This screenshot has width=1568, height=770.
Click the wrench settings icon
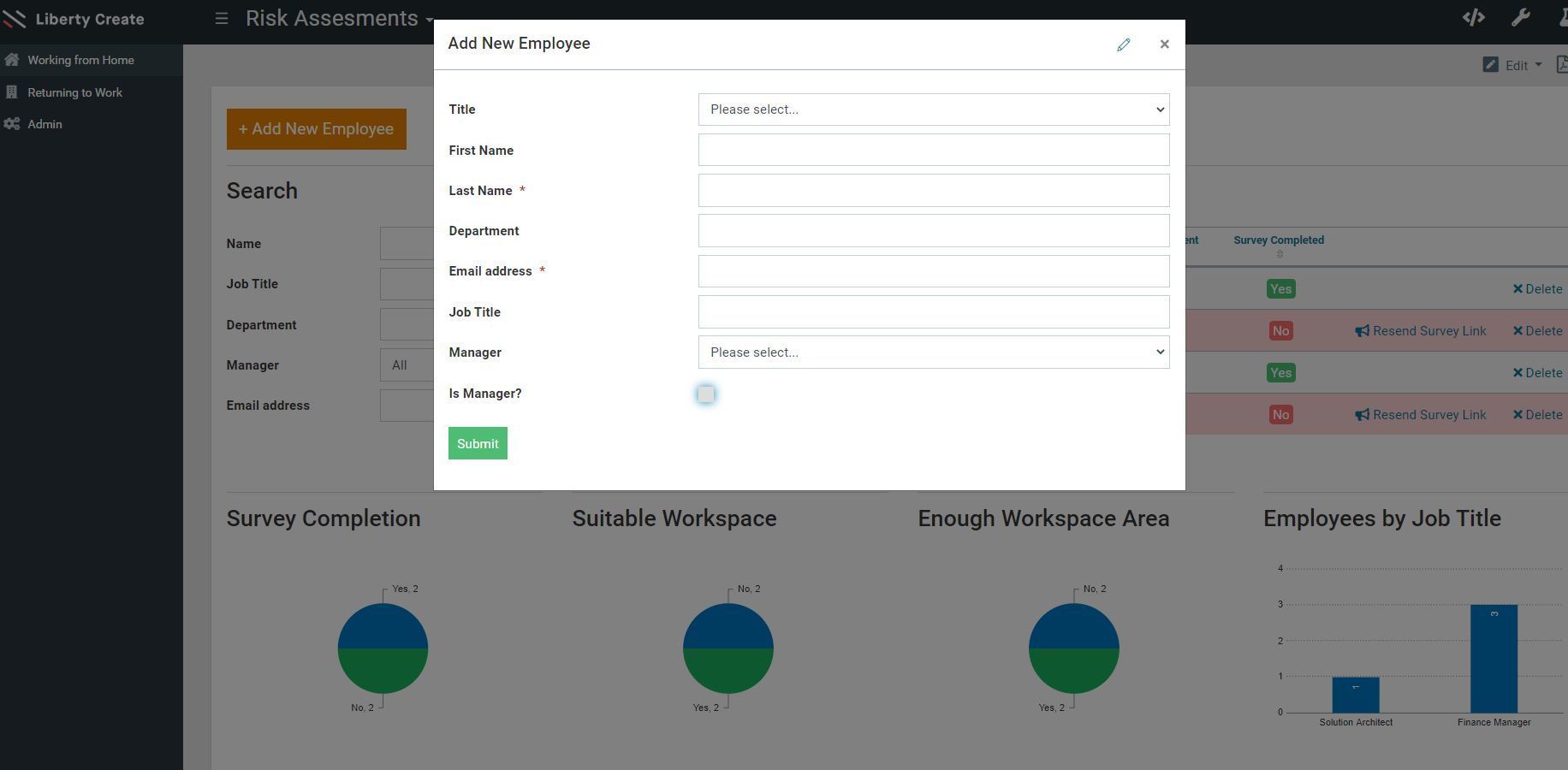coord(1520,18)
